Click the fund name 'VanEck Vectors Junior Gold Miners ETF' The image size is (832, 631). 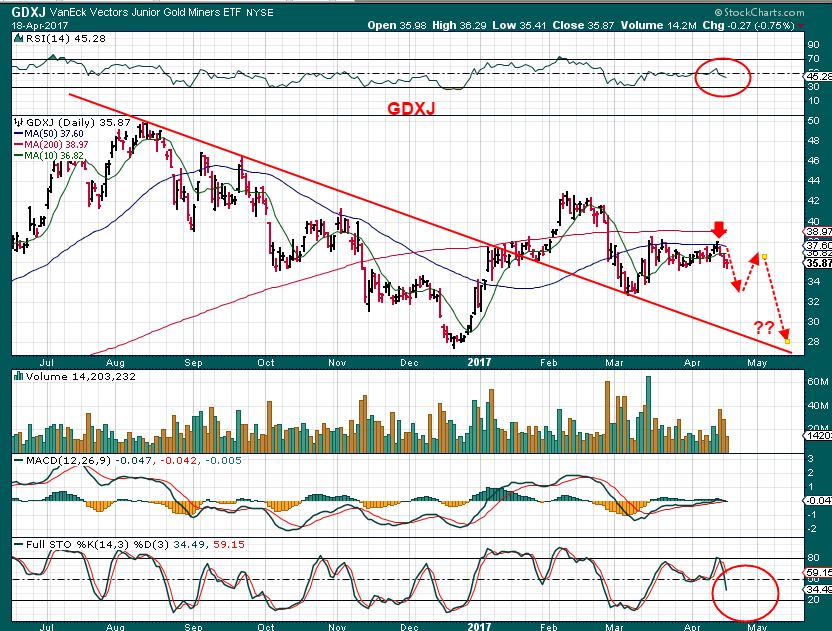[145, 12]
